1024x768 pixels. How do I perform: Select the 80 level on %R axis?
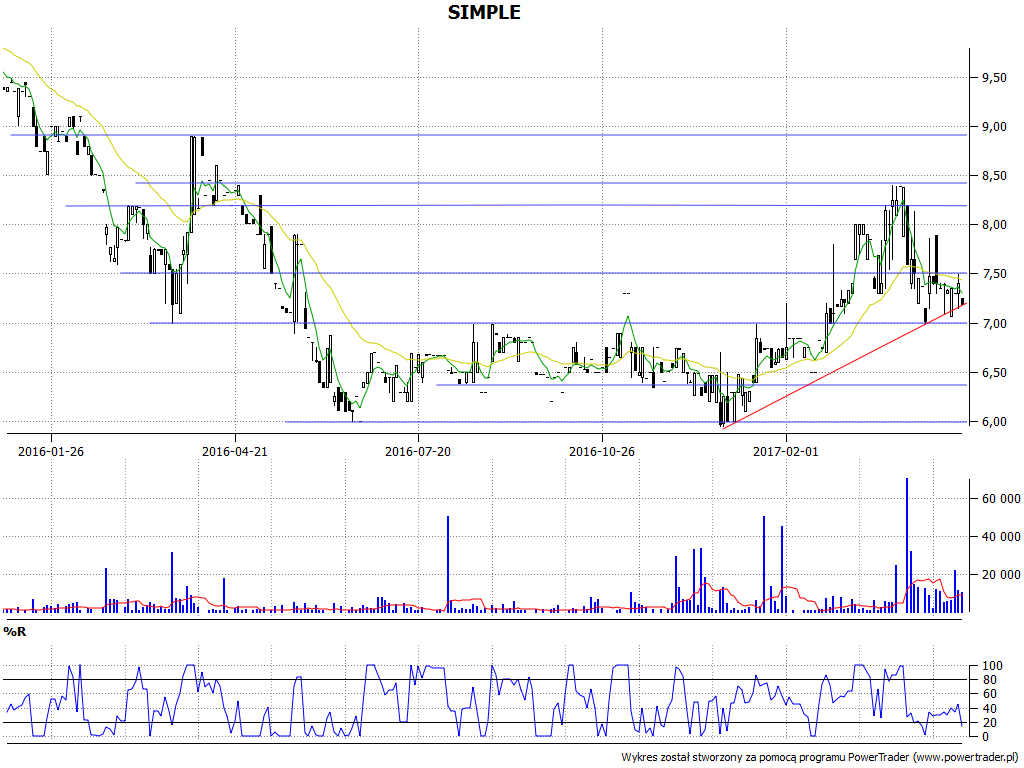(x=989, y=680)
